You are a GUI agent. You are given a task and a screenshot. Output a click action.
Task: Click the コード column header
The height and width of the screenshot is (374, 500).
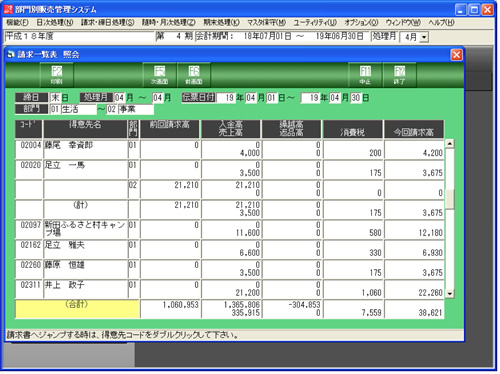pyautogui.click(x=29, y=129)
